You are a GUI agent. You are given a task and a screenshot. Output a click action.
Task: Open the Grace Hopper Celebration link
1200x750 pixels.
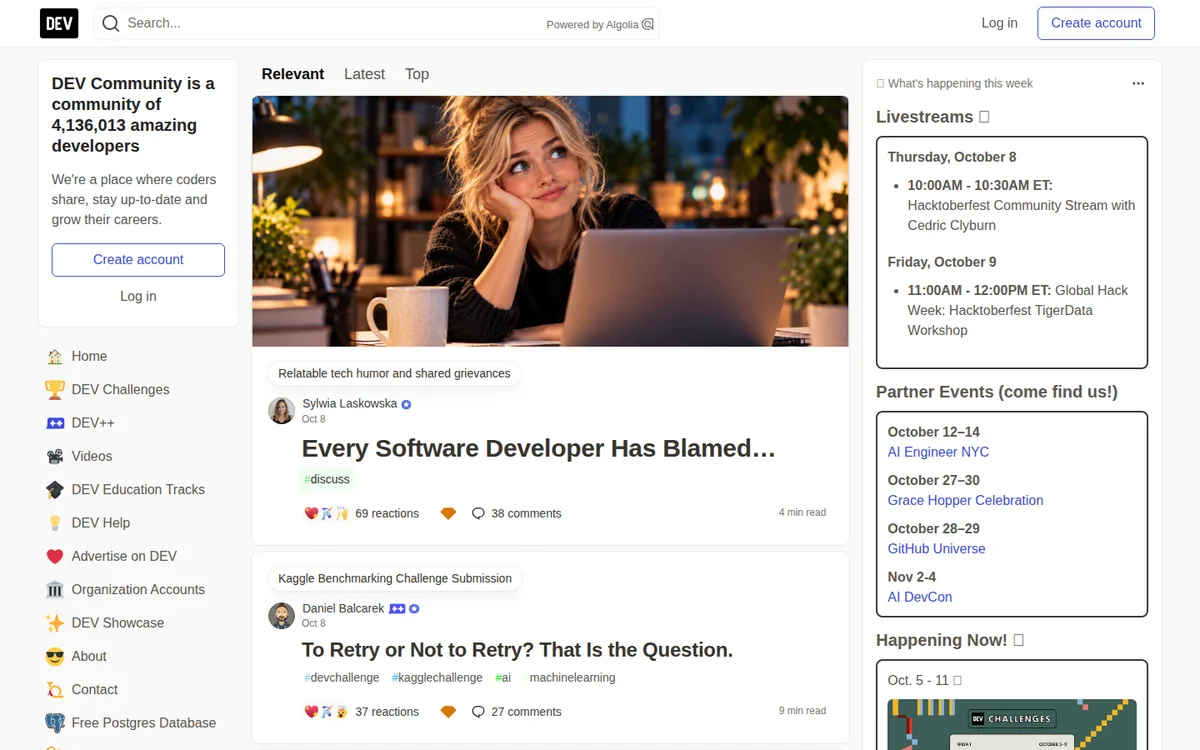tap(965, 500)
